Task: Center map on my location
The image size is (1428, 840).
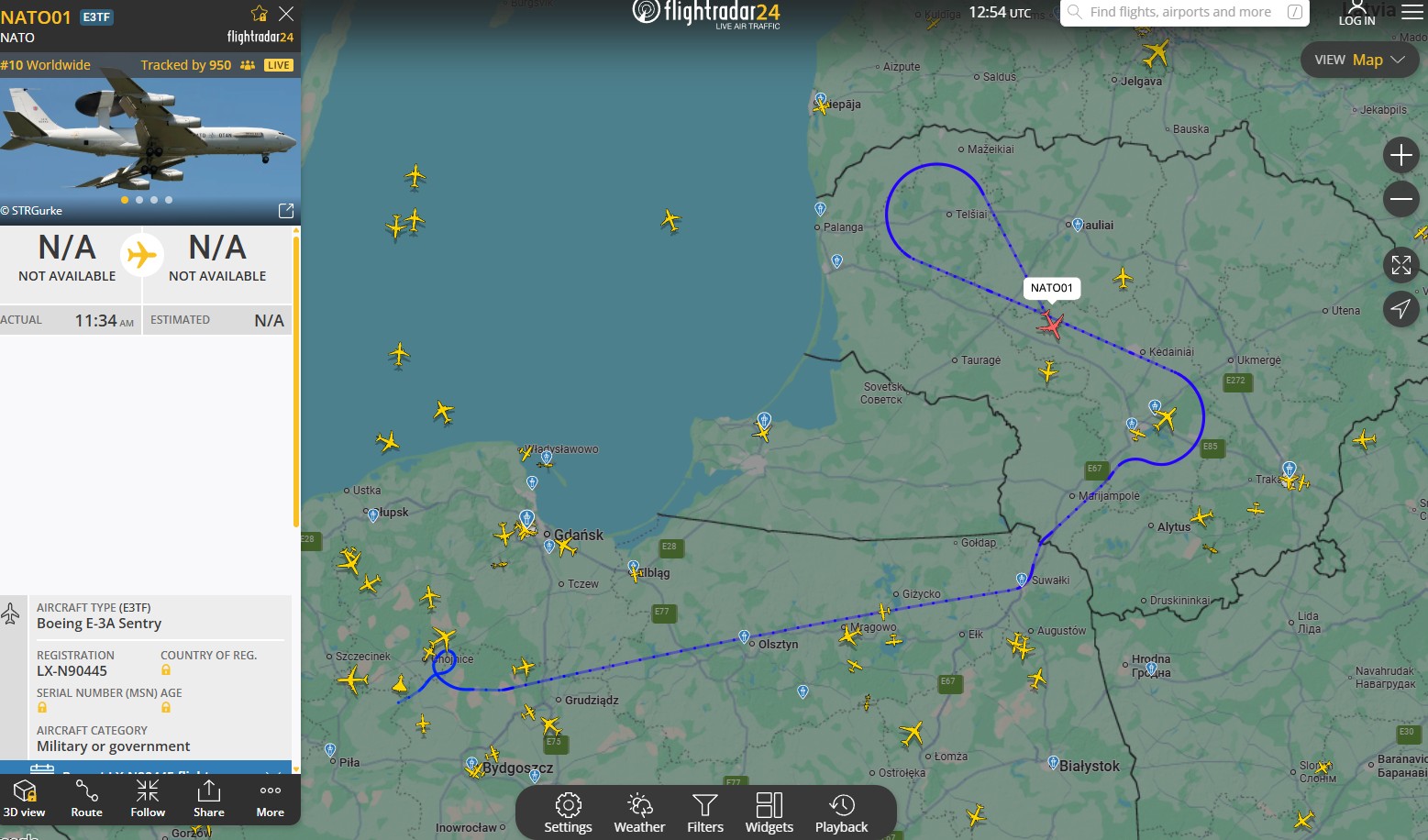Action: (x=1400, y=309)
